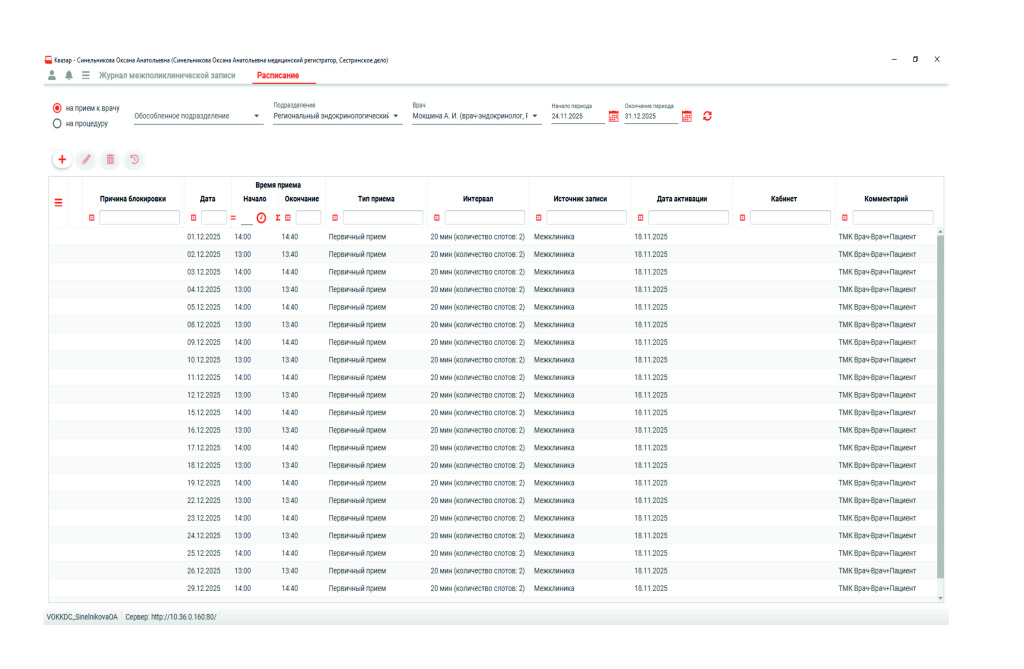
Task: Click the history clock icon in toolbar
Action: pyautogui.click(x=134, y=159)
